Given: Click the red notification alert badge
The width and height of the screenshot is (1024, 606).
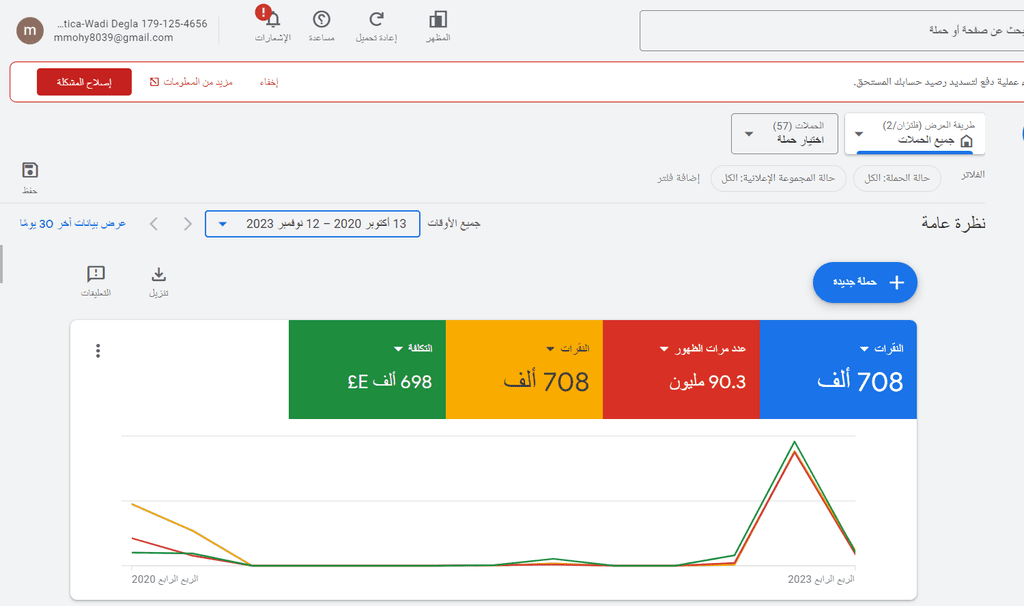Looking at the screenshot, I should point(263,12).
